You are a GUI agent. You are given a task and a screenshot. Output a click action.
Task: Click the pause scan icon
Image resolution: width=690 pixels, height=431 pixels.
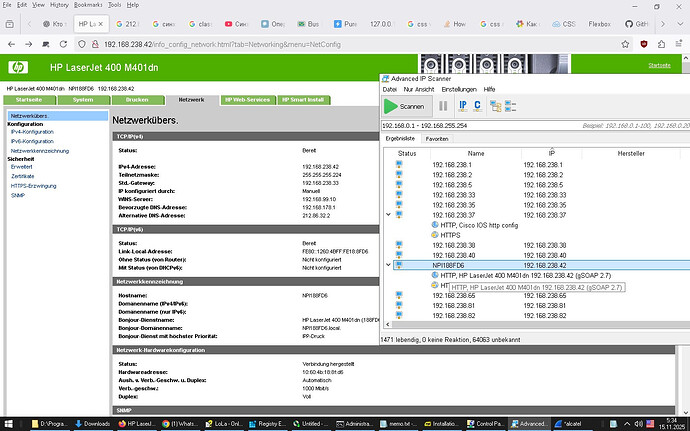[x=443, y=105]
